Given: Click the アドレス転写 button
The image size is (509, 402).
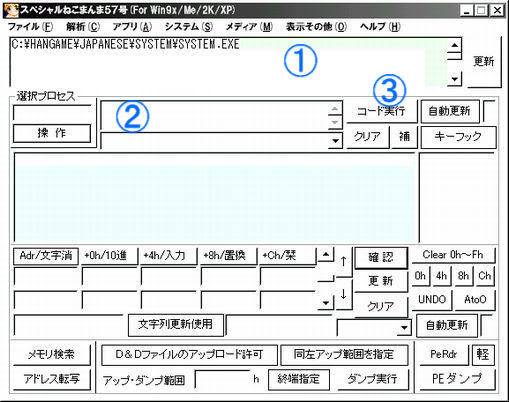Looking at the screenshot, I should point(51,379).
